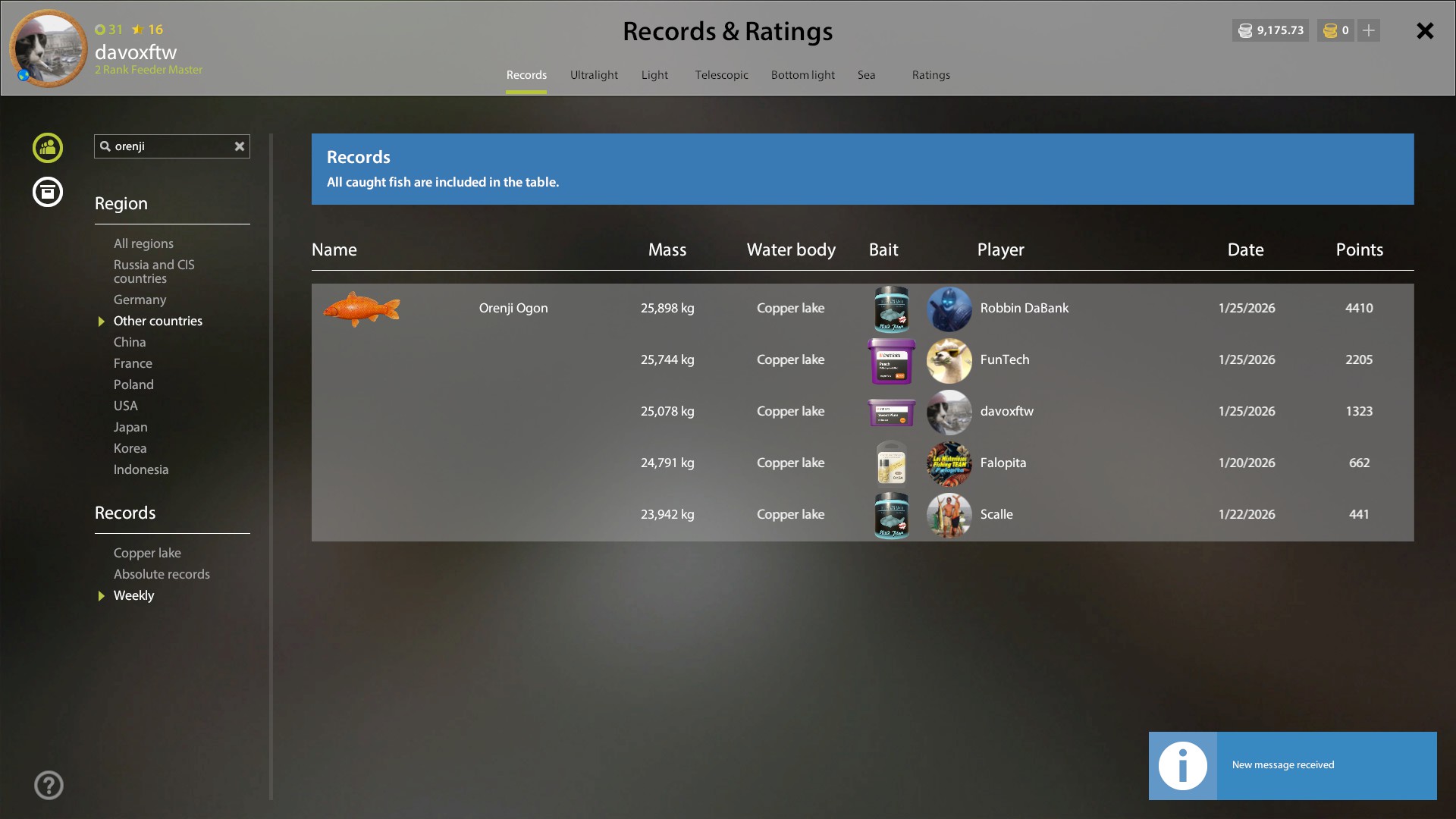Clear the orenji search field
This screenshot has height=819, width=1456.
pos(240,146)
